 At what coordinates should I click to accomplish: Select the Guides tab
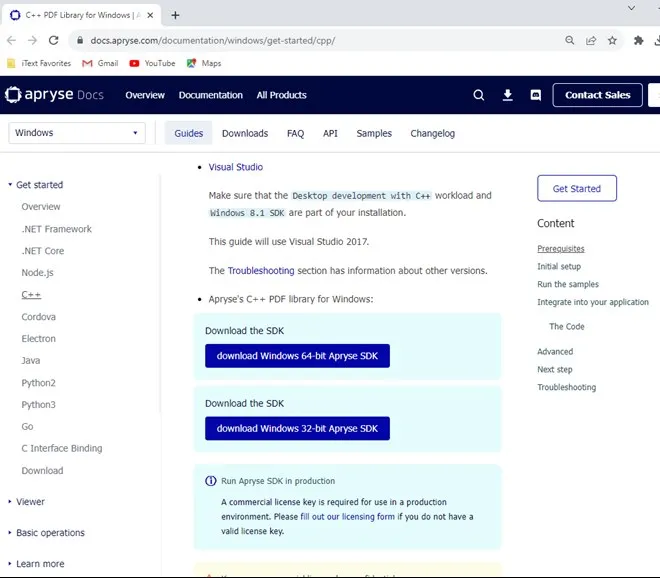189,133
